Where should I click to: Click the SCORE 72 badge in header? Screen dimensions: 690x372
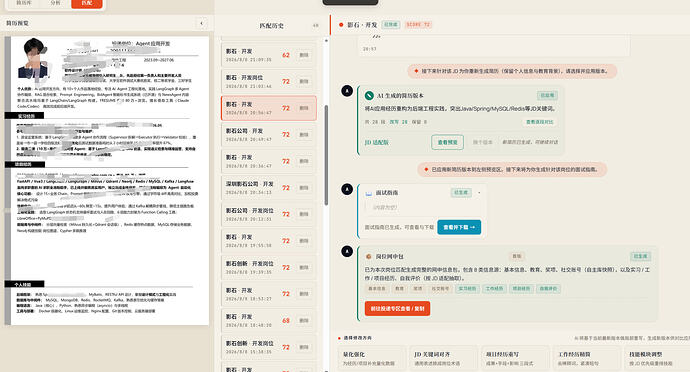[x=418, y=25]
